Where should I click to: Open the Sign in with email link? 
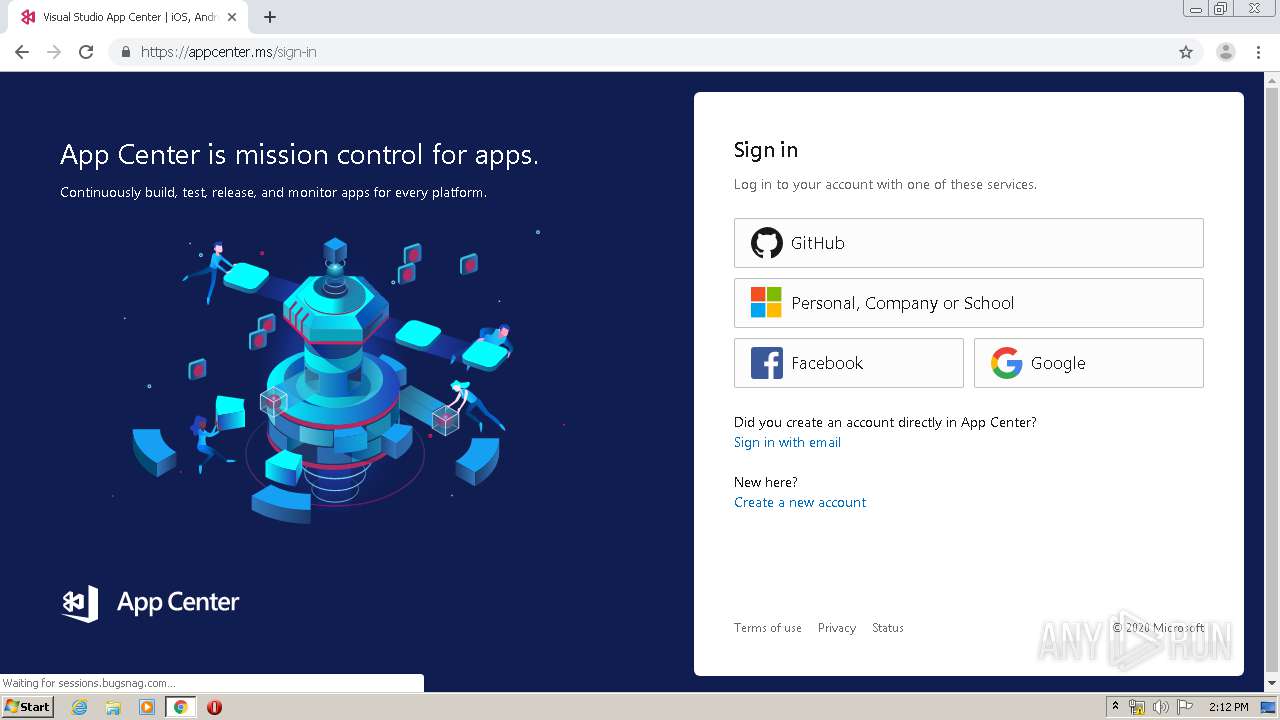coord(787,442)
